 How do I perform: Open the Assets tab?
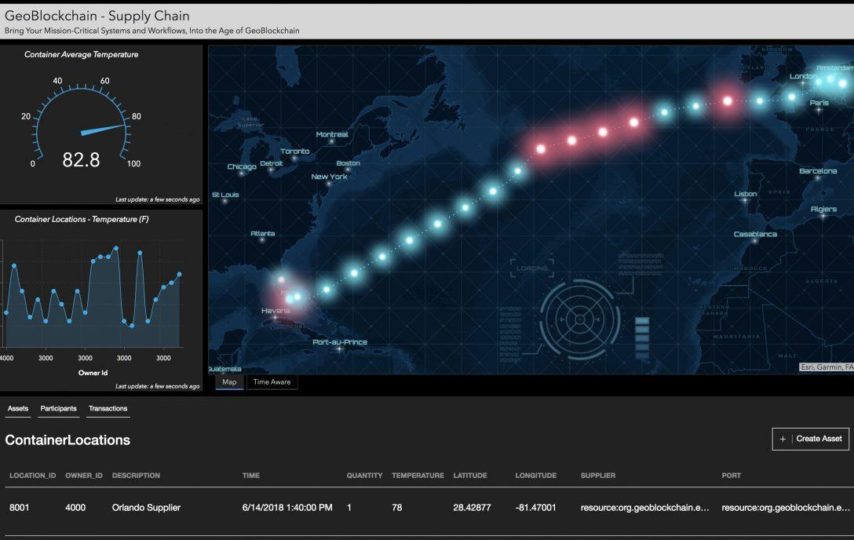[18, 409]
